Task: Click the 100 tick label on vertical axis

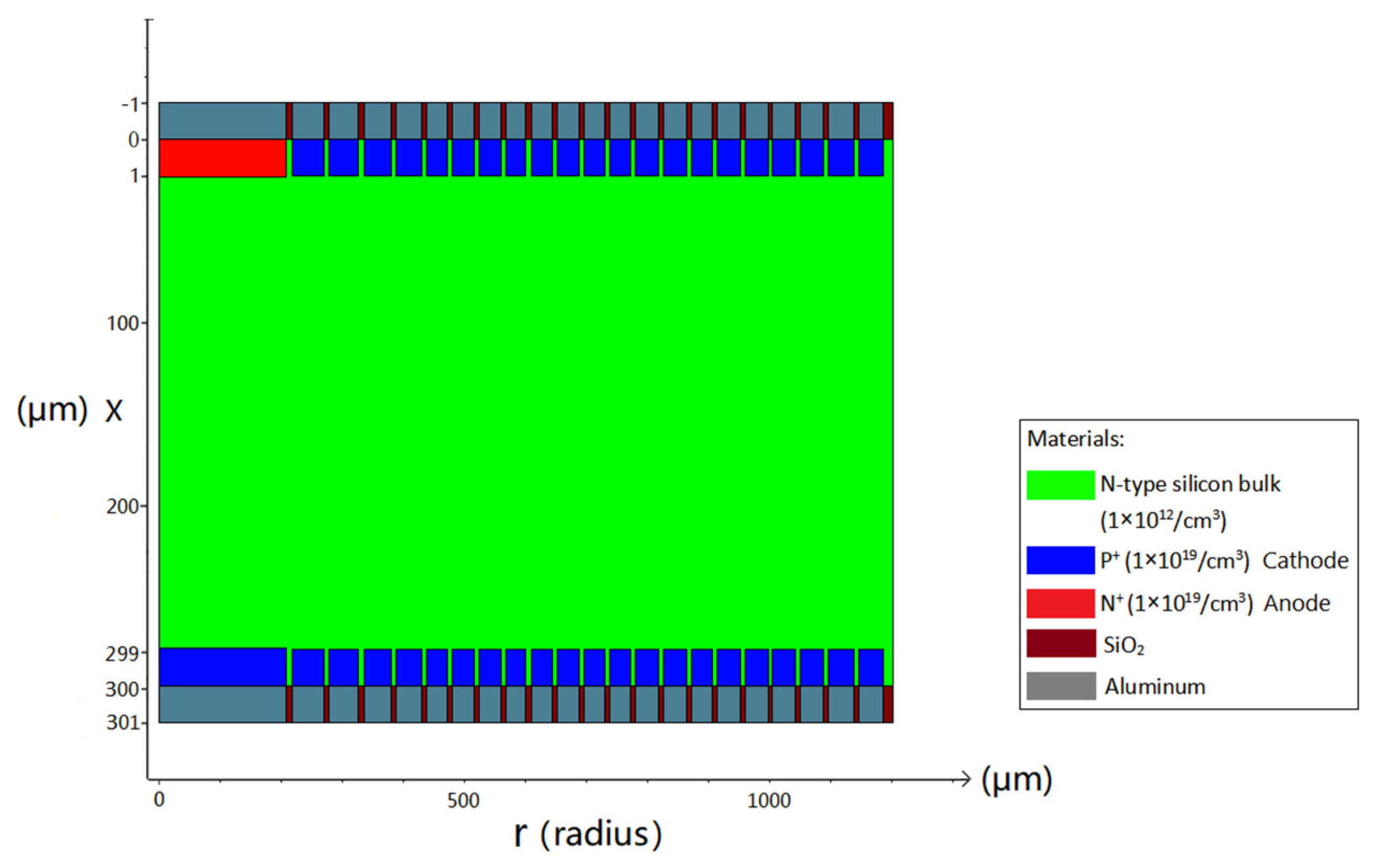Action: [123, 324]
